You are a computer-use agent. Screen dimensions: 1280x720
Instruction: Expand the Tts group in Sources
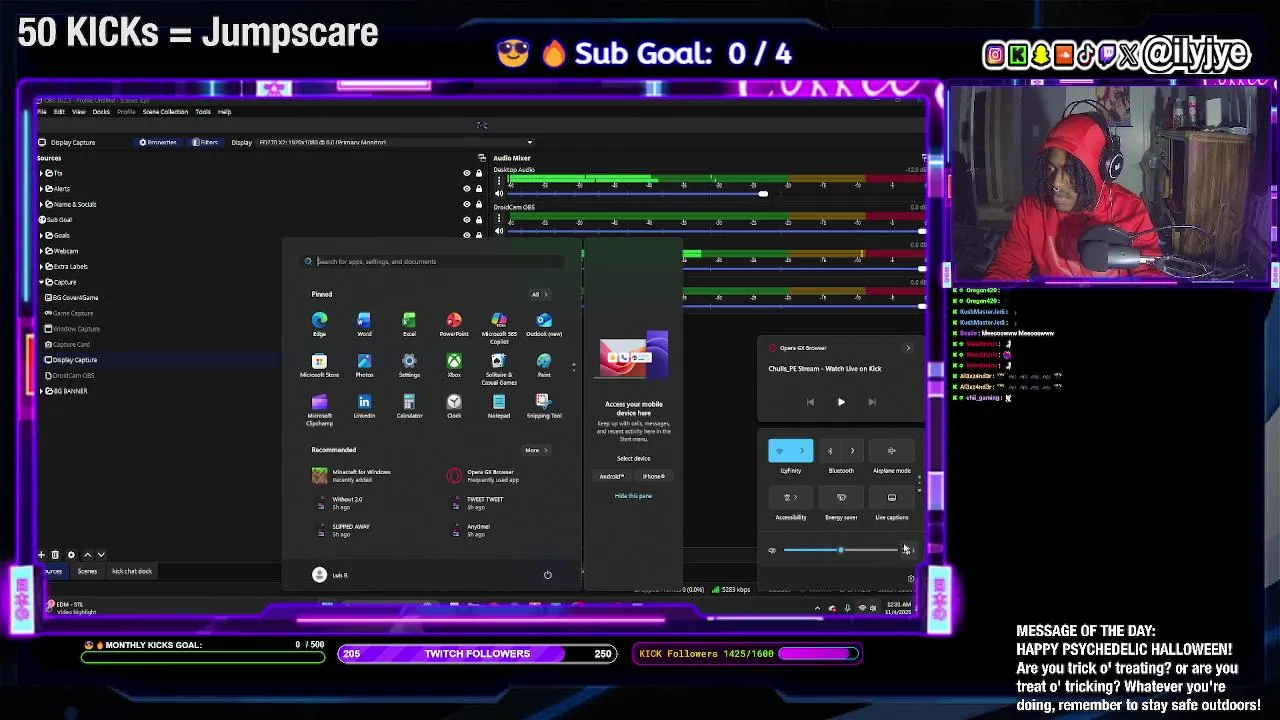(x=42, y=173)
